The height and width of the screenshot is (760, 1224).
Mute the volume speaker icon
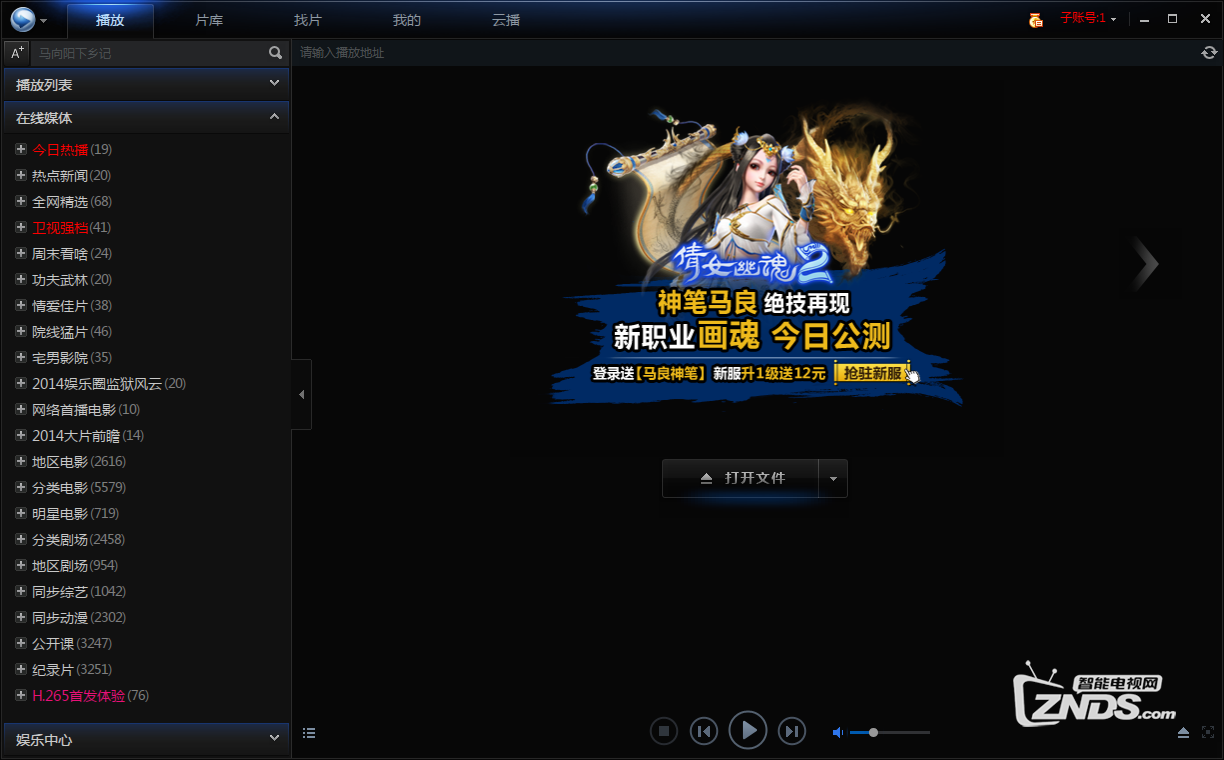[838, 733]
